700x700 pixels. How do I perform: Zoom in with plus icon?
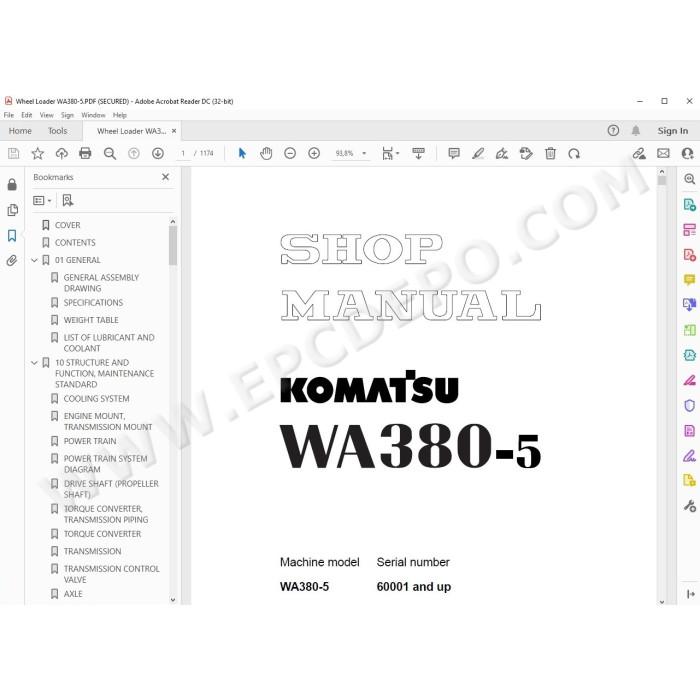pos(314,154)
